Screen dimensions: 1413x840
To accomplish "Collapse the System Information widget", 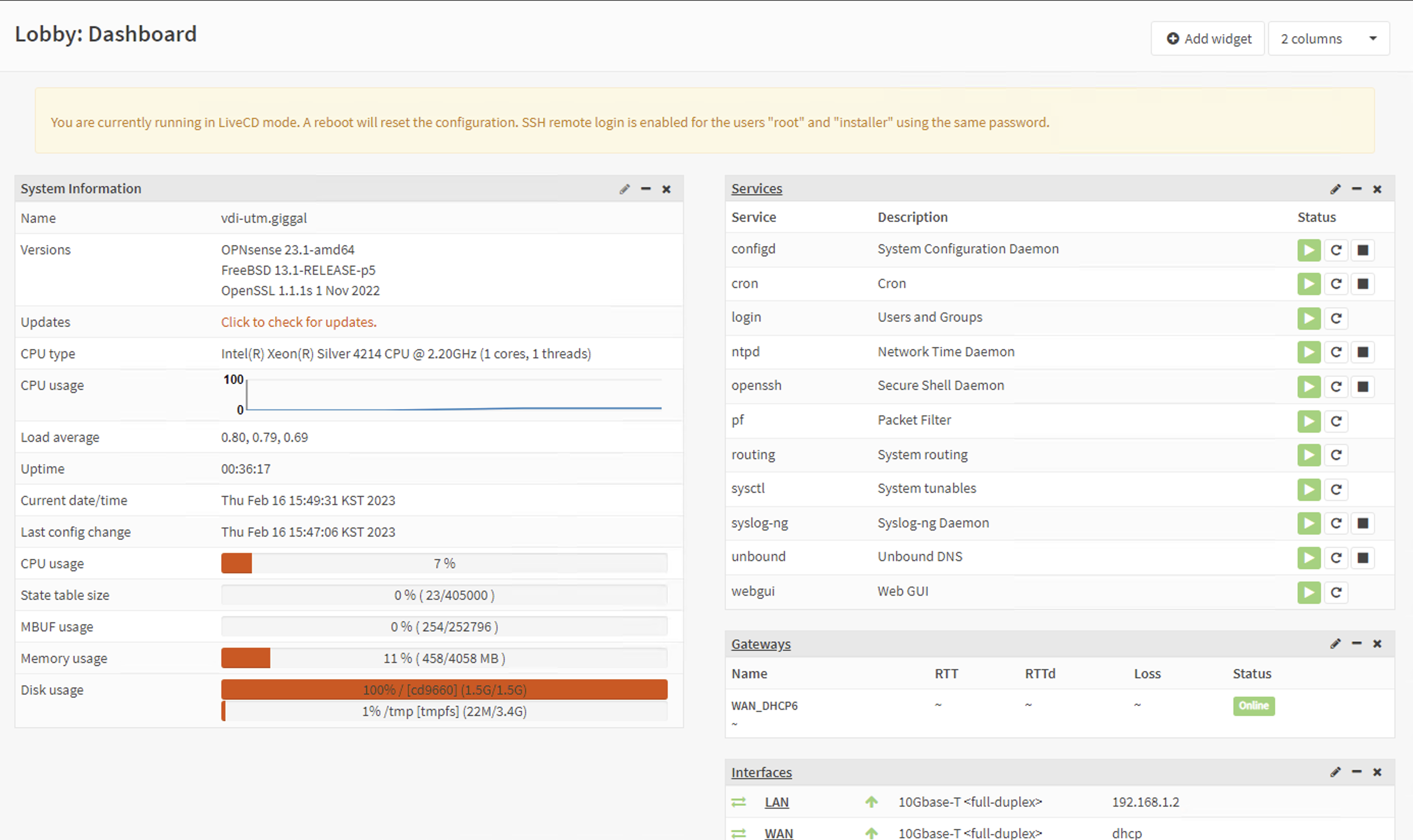I will coord(645,189).
